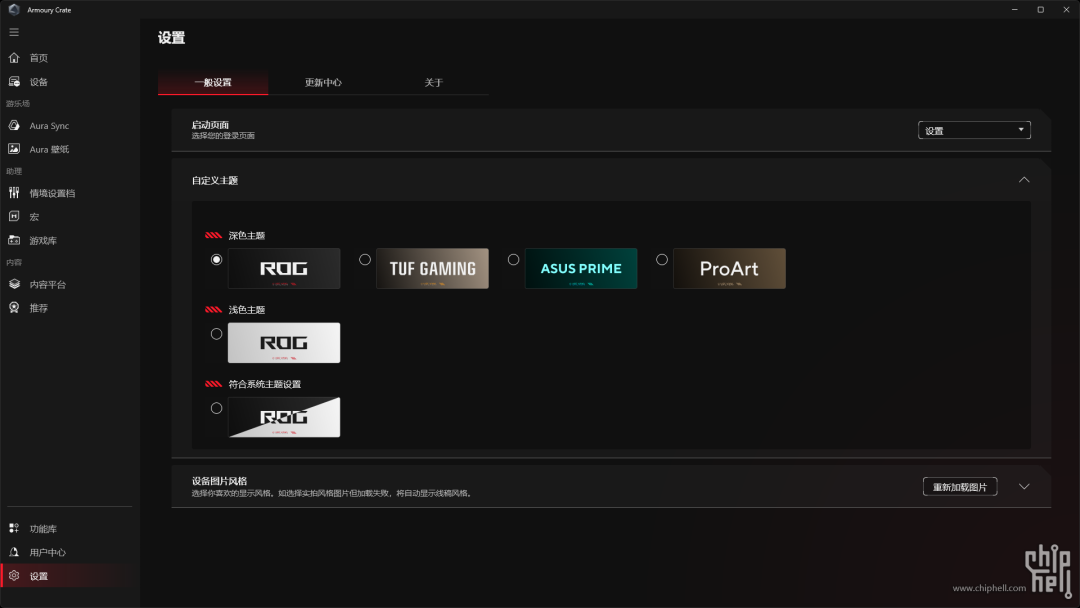The width and height of the screenshot is (1080, 608).
Task: Select the ProArt theme radio button
Action: pos(662,260)
